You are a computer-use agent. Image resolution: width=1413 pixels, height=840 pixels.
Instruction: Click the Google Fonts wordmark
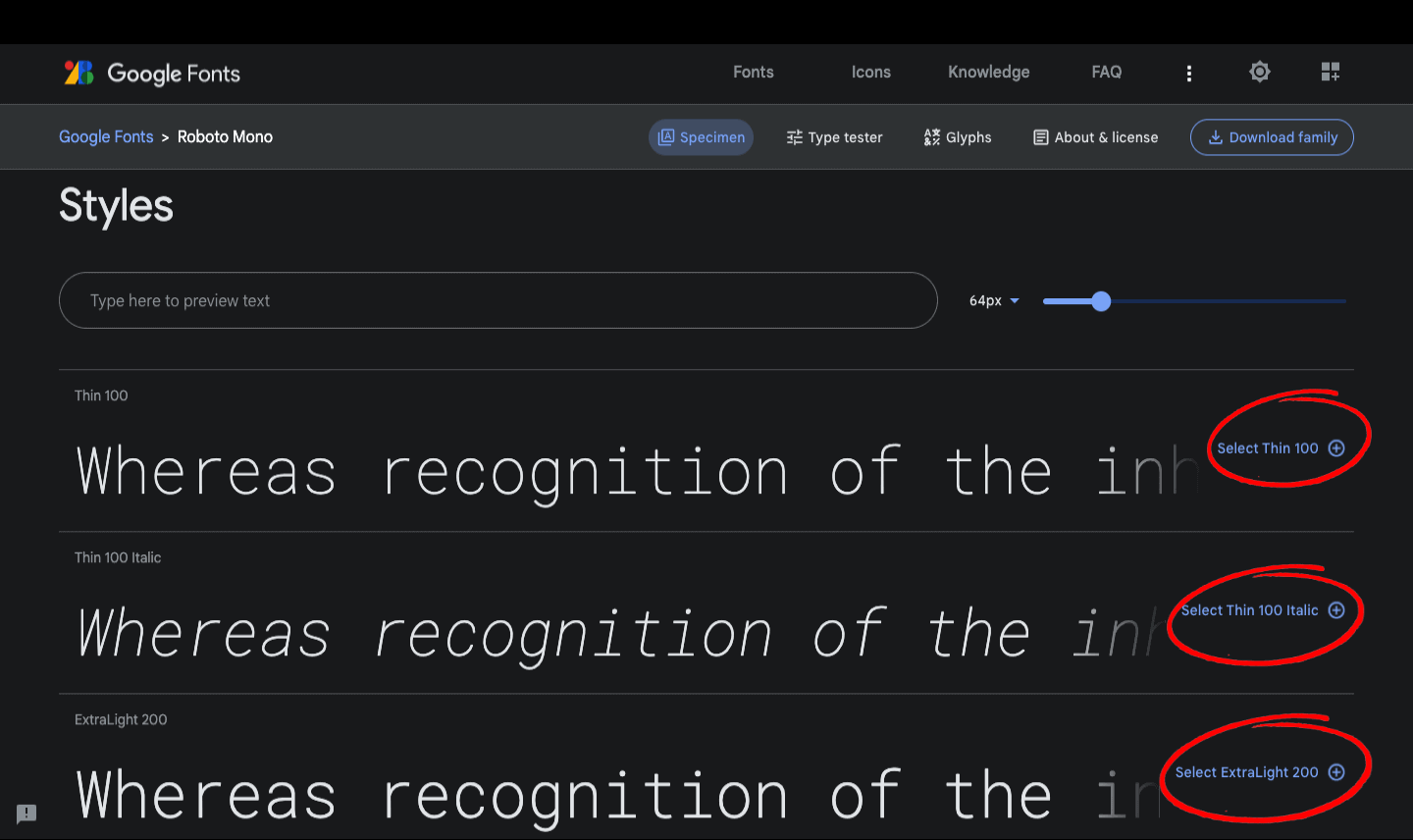click(x=174, y=74)
